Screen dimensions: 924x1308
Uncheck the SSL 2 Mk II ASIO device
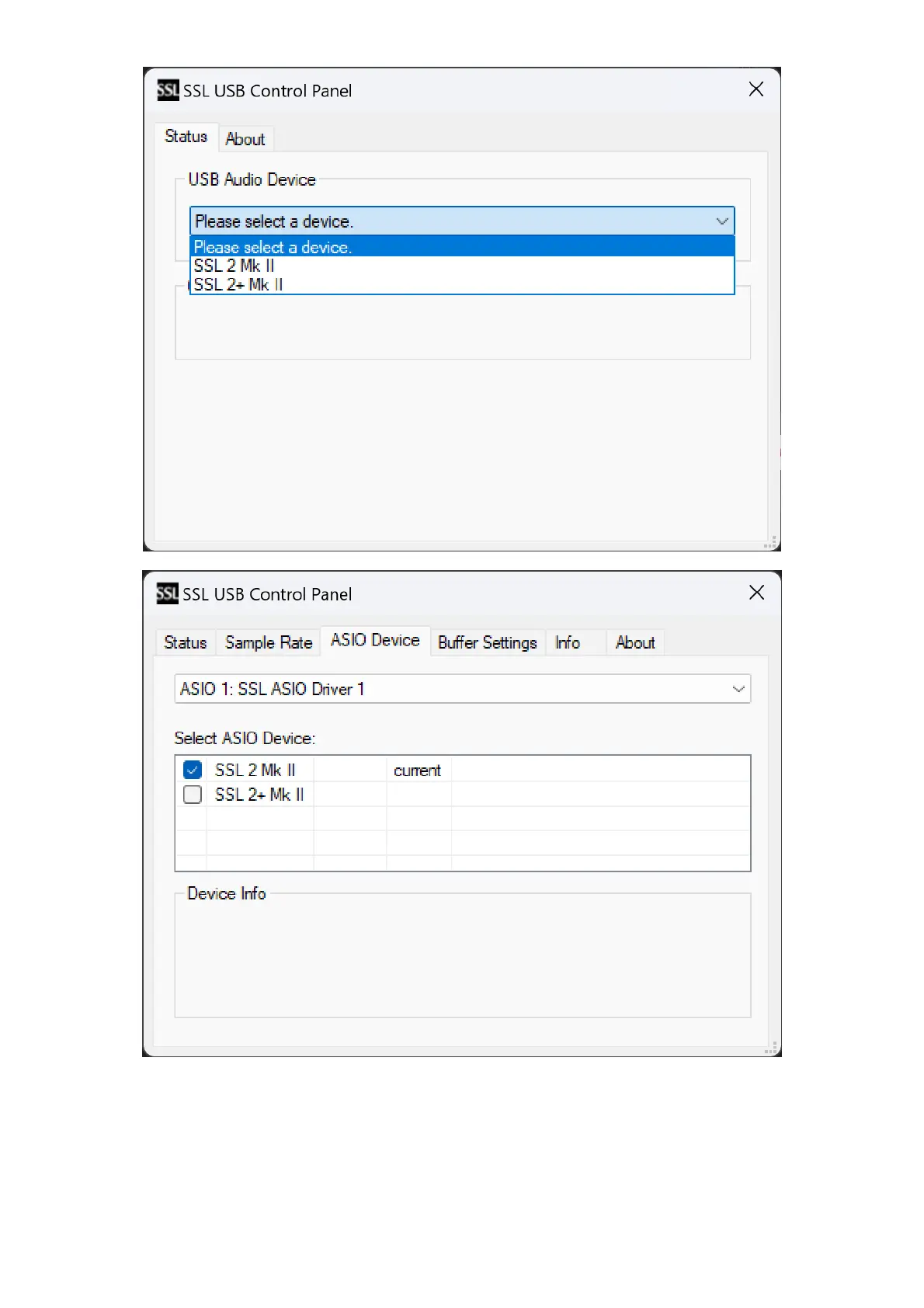[x=193, y=770]
